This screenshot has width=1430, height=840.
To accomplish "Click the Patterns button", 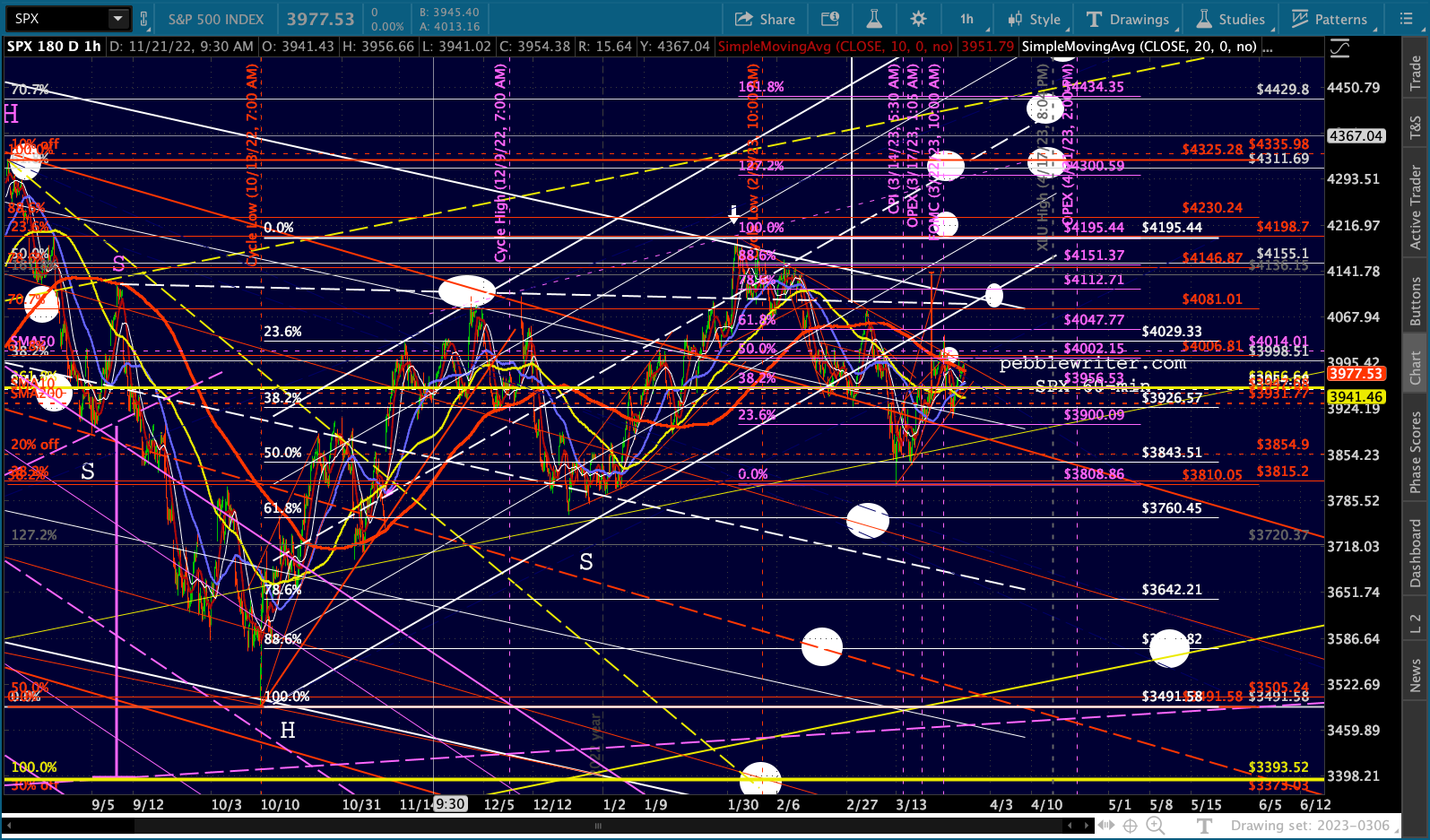I will [x=1330, y=19].
